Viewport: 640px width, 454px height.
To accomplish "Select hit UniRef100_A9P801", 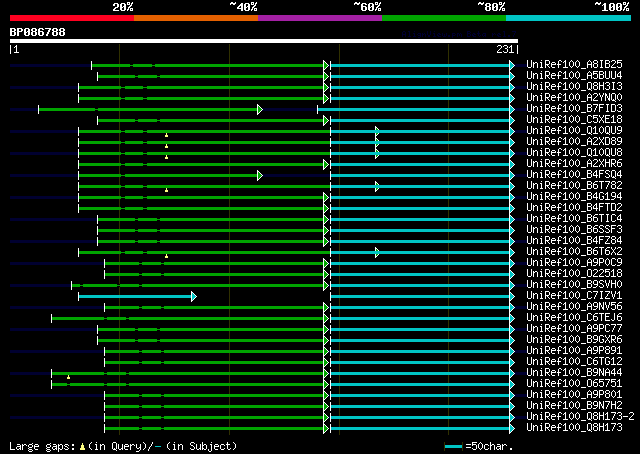I will [574, 395].
